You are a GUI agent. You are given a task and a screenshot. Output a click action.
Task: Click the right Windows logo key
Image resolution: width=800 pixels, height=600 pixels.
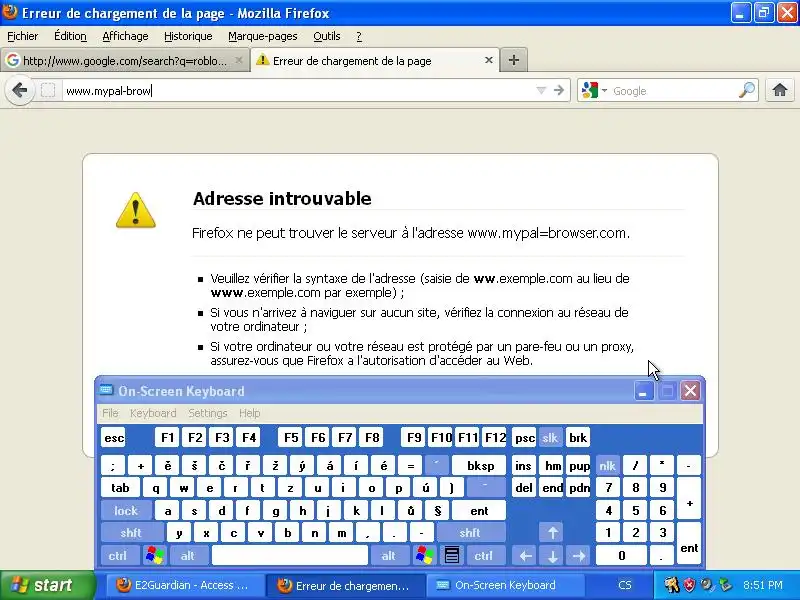pos(424,555)
